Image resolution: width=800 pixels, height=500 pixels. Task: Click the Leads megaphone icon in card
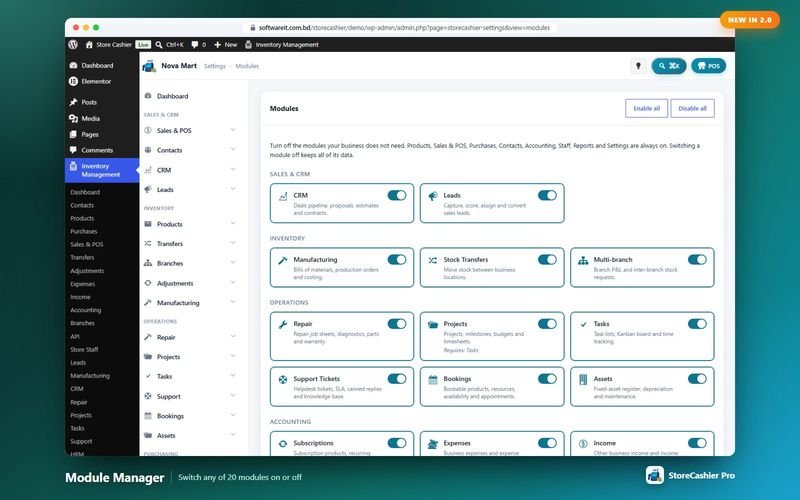point(433,196)
